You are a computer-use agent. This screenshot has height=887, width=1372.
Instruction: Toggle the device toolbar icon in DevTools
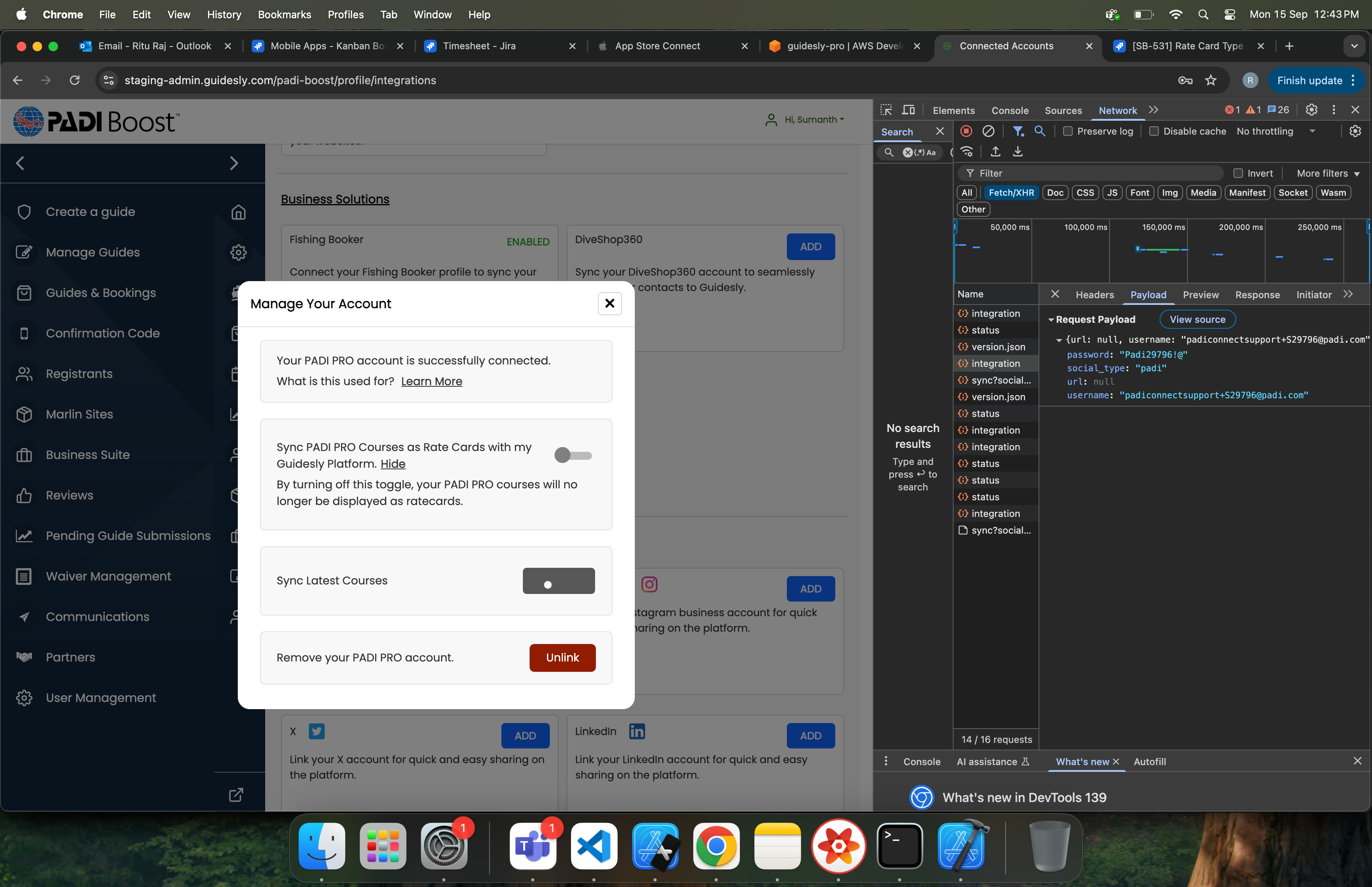click(909, 110)
